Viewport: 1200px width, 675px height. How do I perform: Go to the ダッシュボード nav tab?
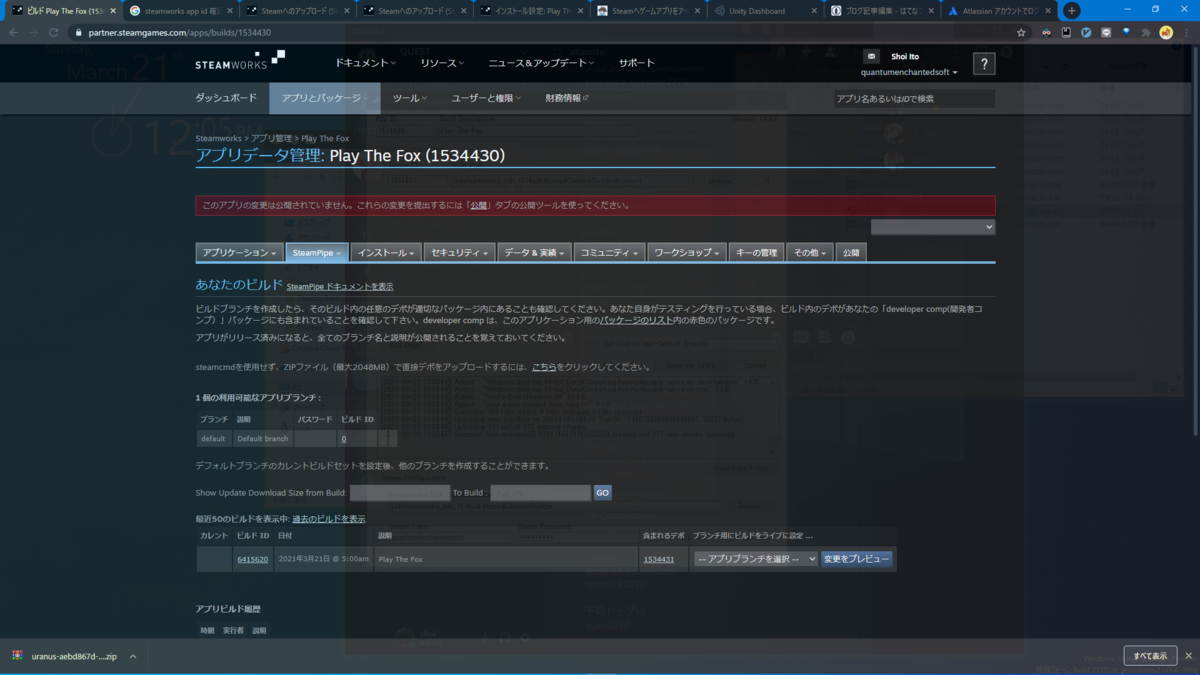click(x=226, y=98)
